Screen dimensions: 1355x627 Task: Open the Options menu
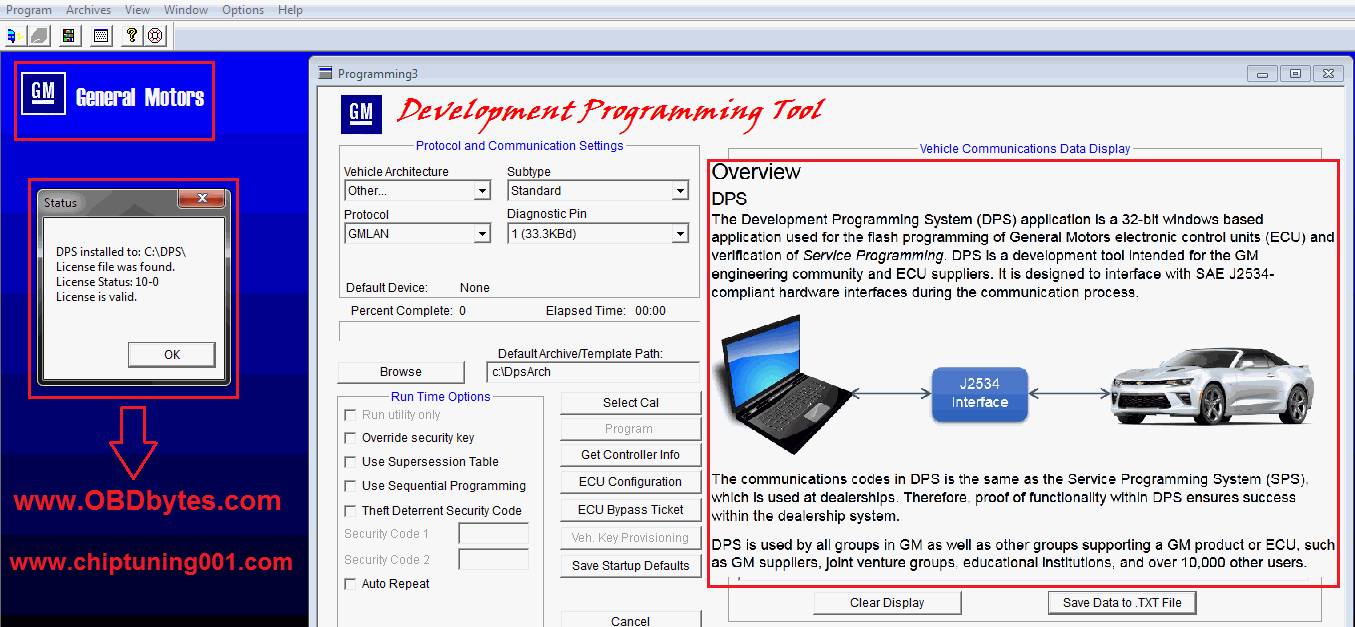[x=243, y=10]
